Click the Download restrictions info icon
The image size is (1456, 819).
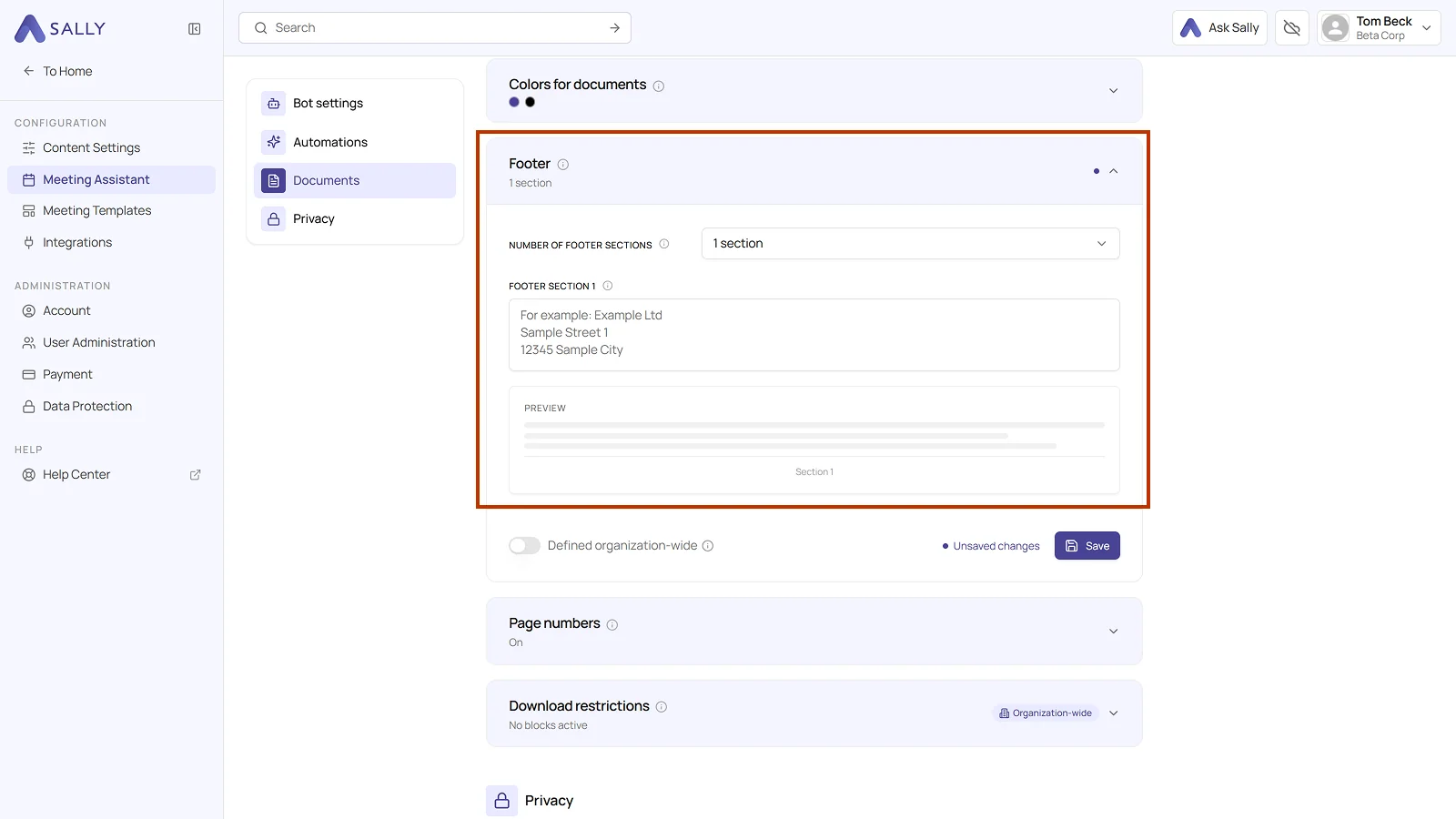[x=662, y=707]
